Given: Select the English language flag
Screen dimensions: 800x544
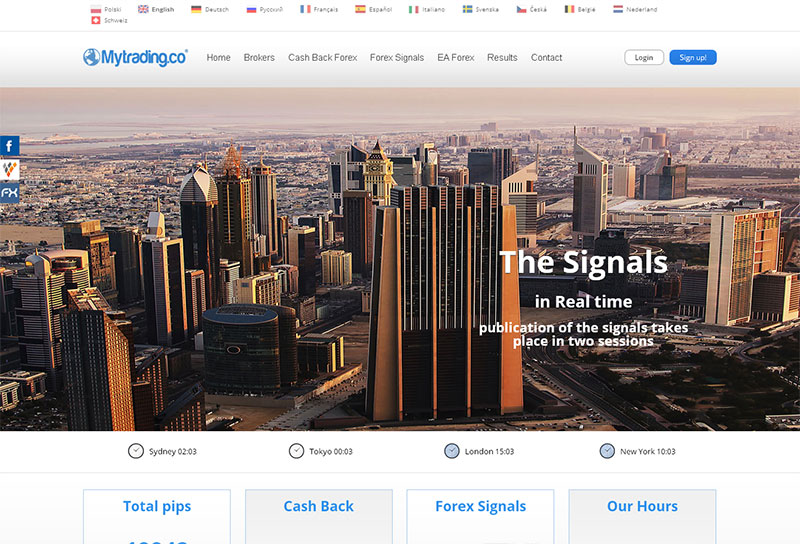Looking at the screenshot, I should tap(143, 9).
